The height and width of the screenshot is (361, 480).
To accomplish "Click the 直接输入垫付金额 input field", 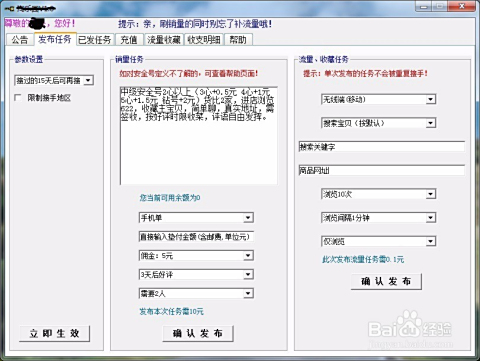I will 196,237.
